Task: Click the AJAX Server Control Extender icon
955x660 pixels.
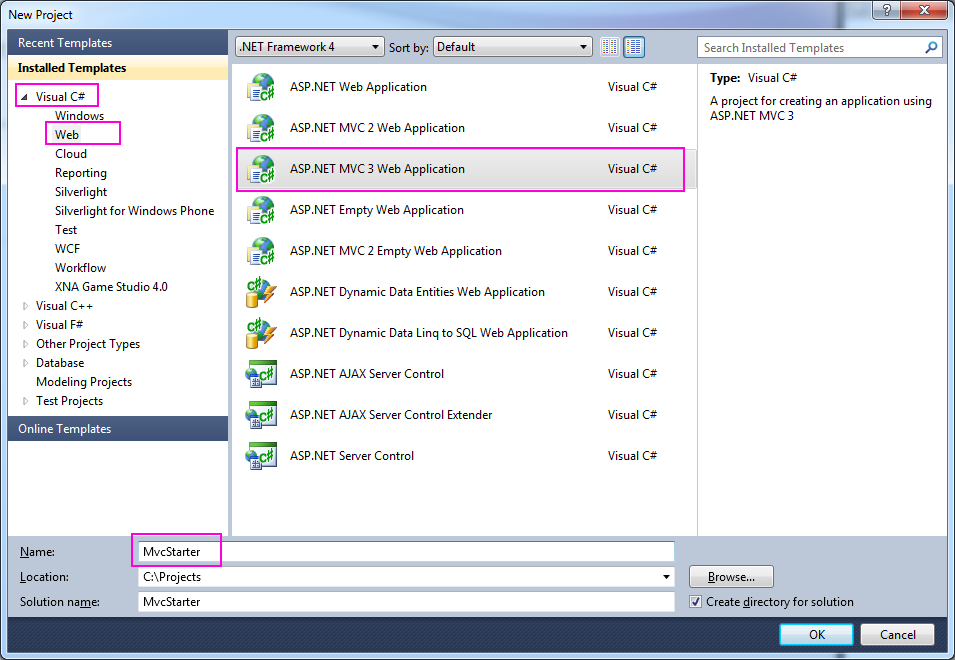Action: (x=261, y=415)
